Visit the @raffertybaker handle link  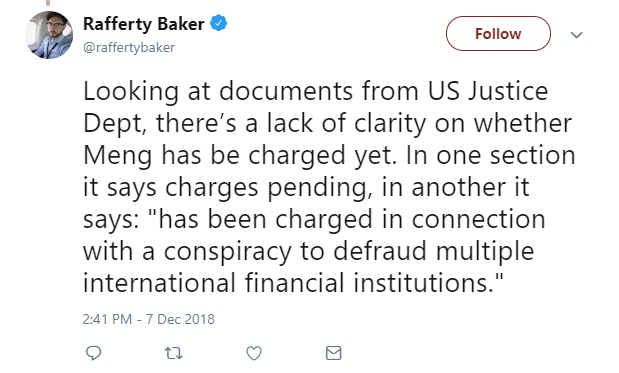[x=129, y=47]
